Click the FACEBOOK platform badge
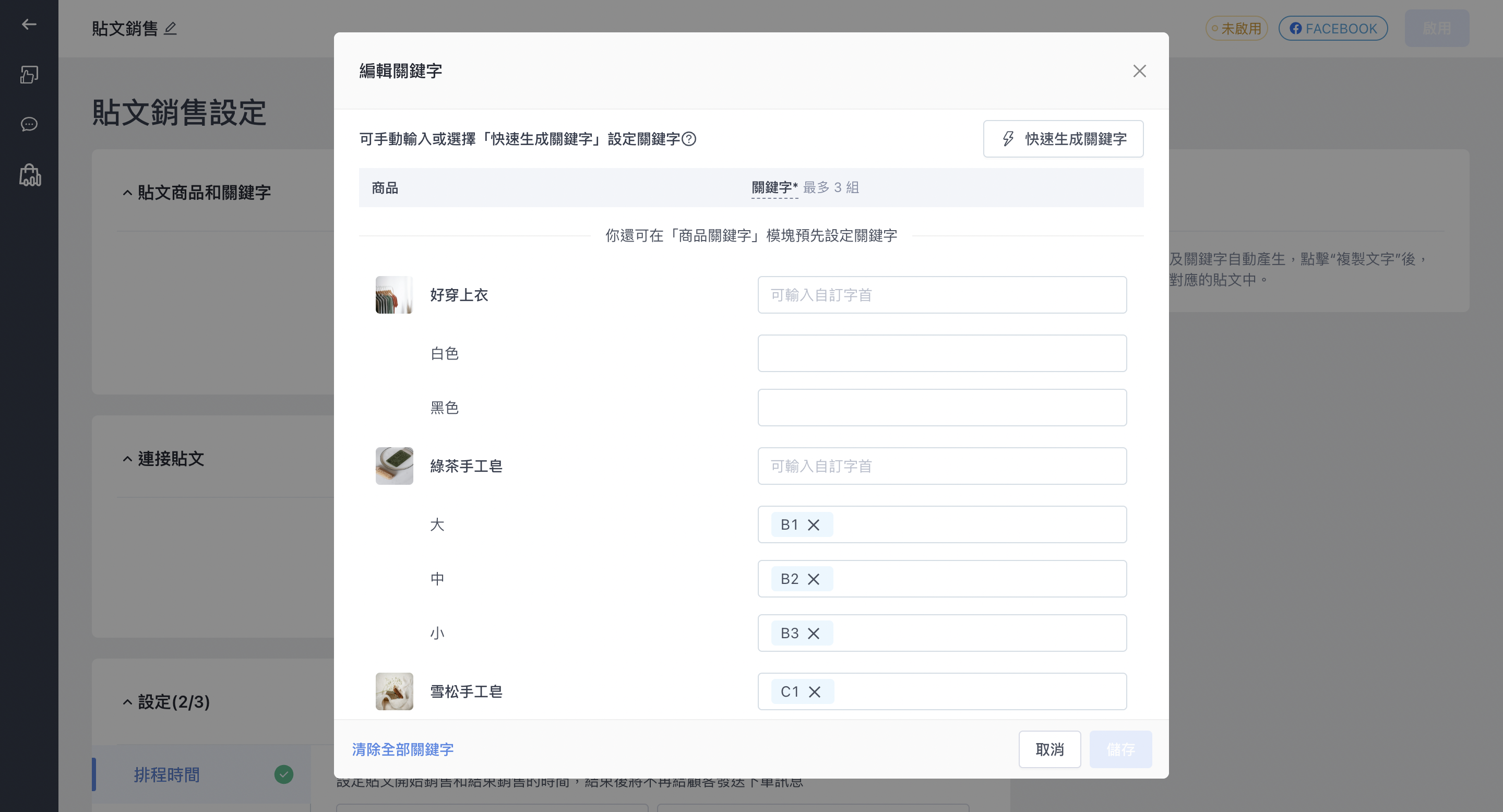Screen dimensions: 1503x812 coord(1333,28)
